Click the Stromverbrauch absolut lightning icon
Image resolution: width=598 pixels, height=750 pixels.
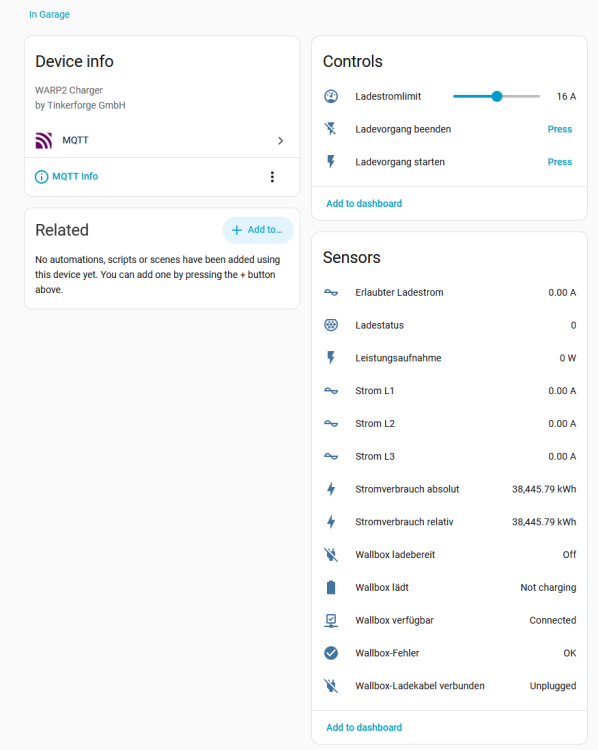(x=331, y=489)
